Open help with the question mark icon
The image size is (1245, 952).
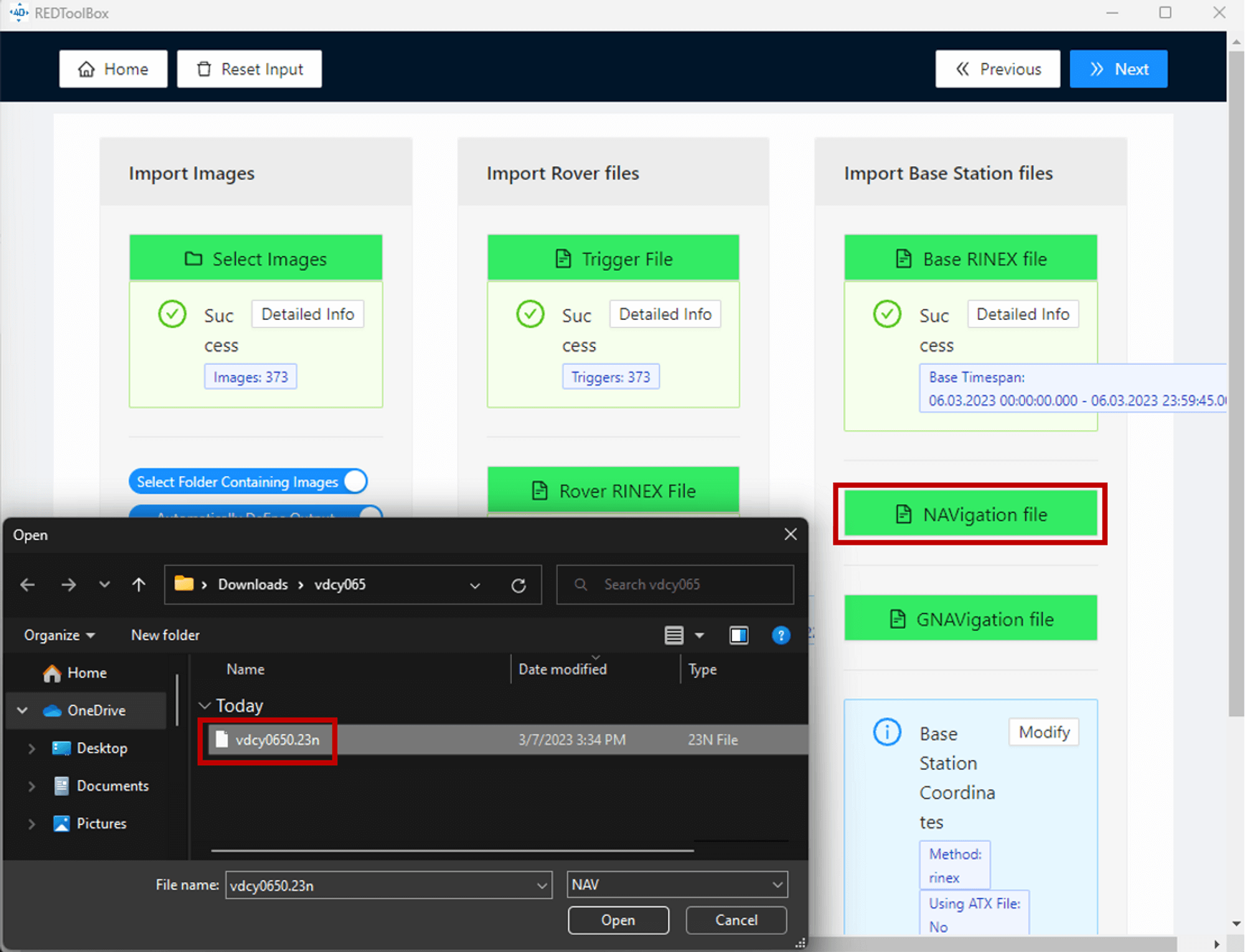781,635
